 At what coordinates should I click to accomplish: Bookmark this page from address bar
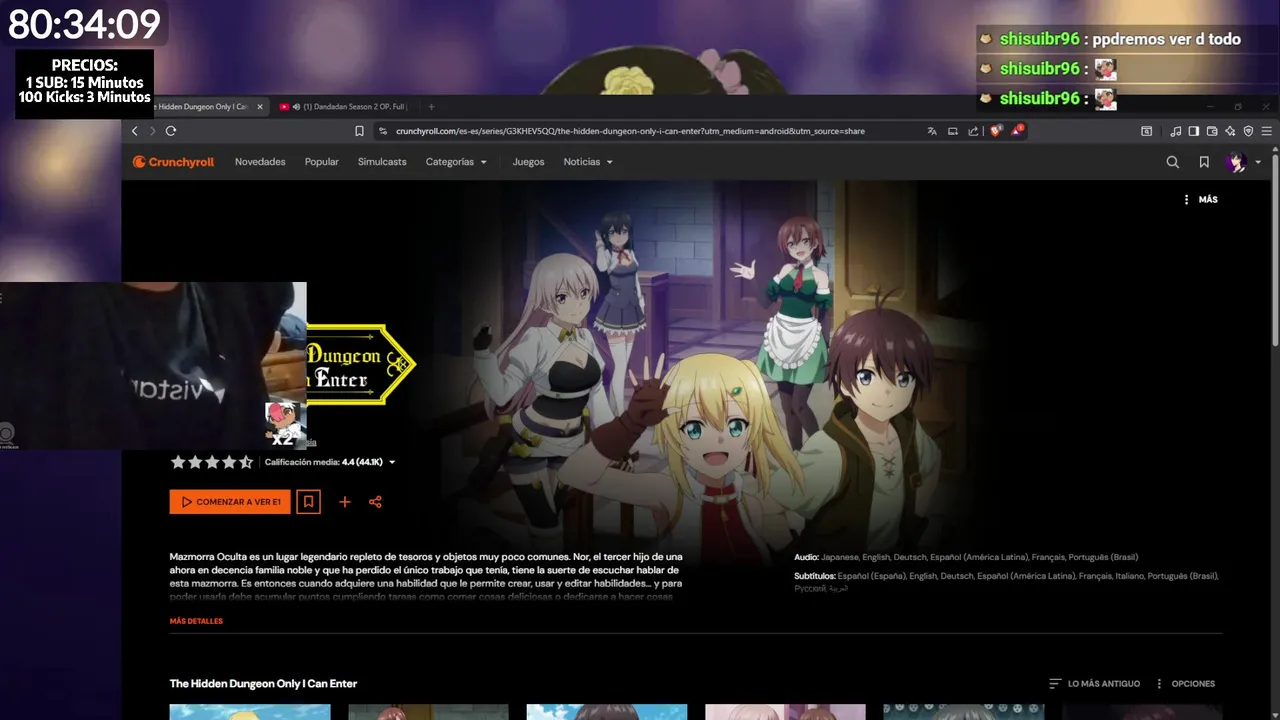click(359, 131)
